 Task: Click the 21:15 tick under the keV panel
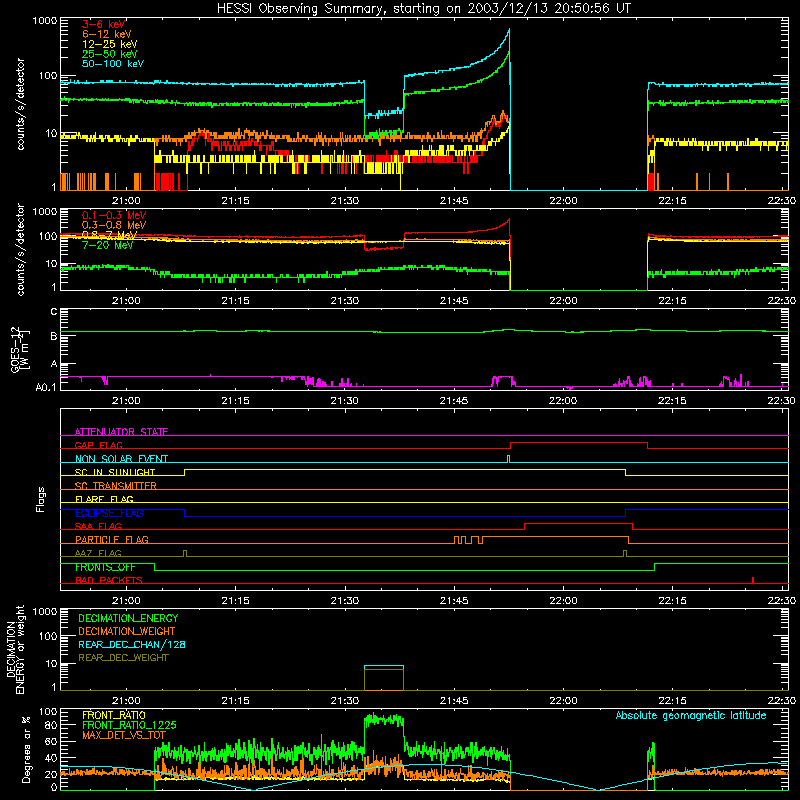point(235,201)
